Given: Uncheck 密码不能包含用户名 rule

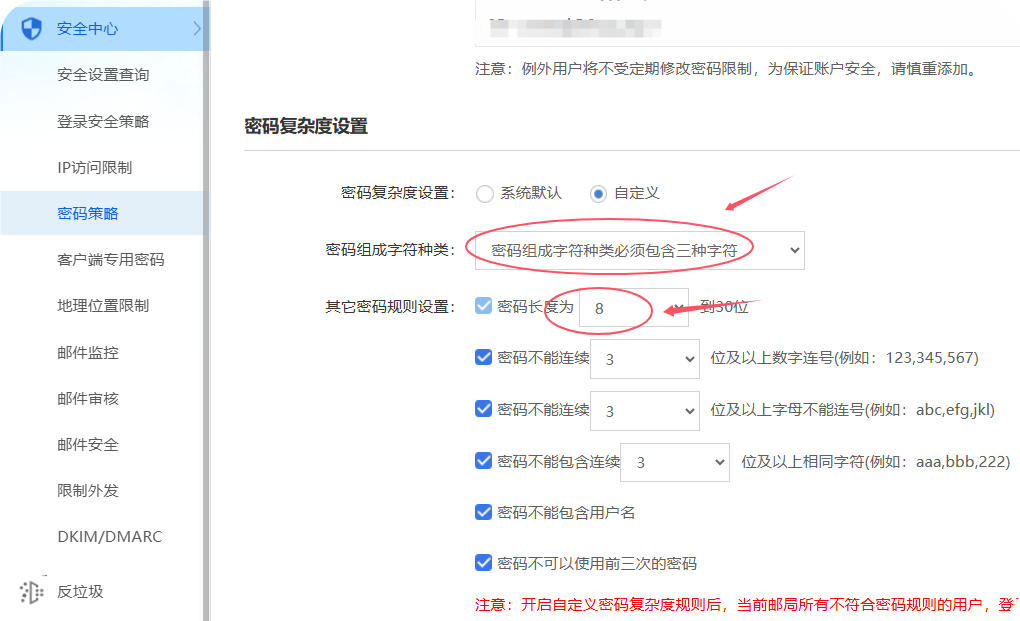Looking at the screenshot, I should [484, 513].
